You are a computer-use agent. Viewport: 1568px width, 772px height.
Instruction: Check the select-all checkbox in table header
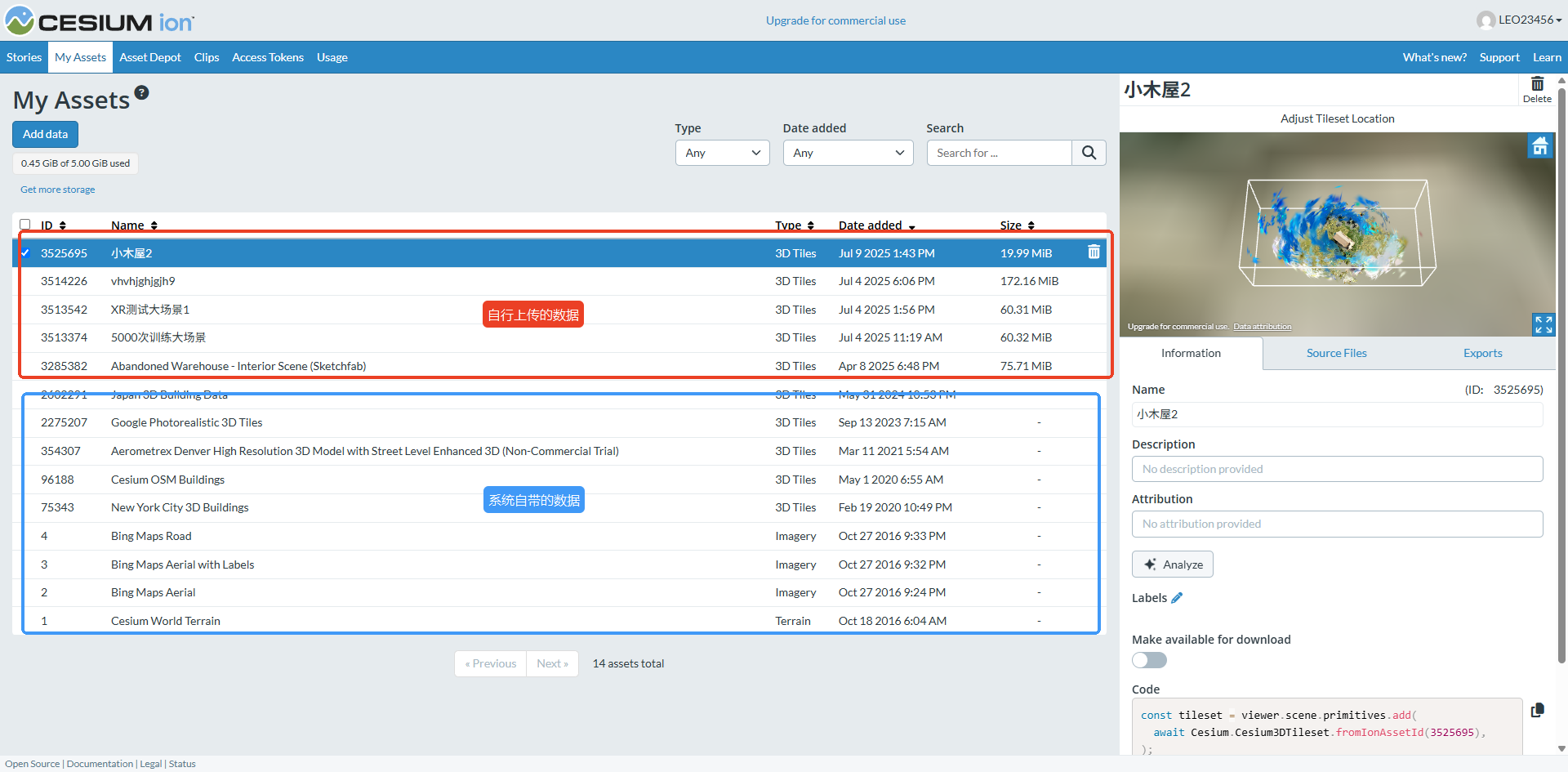[25, 225]
